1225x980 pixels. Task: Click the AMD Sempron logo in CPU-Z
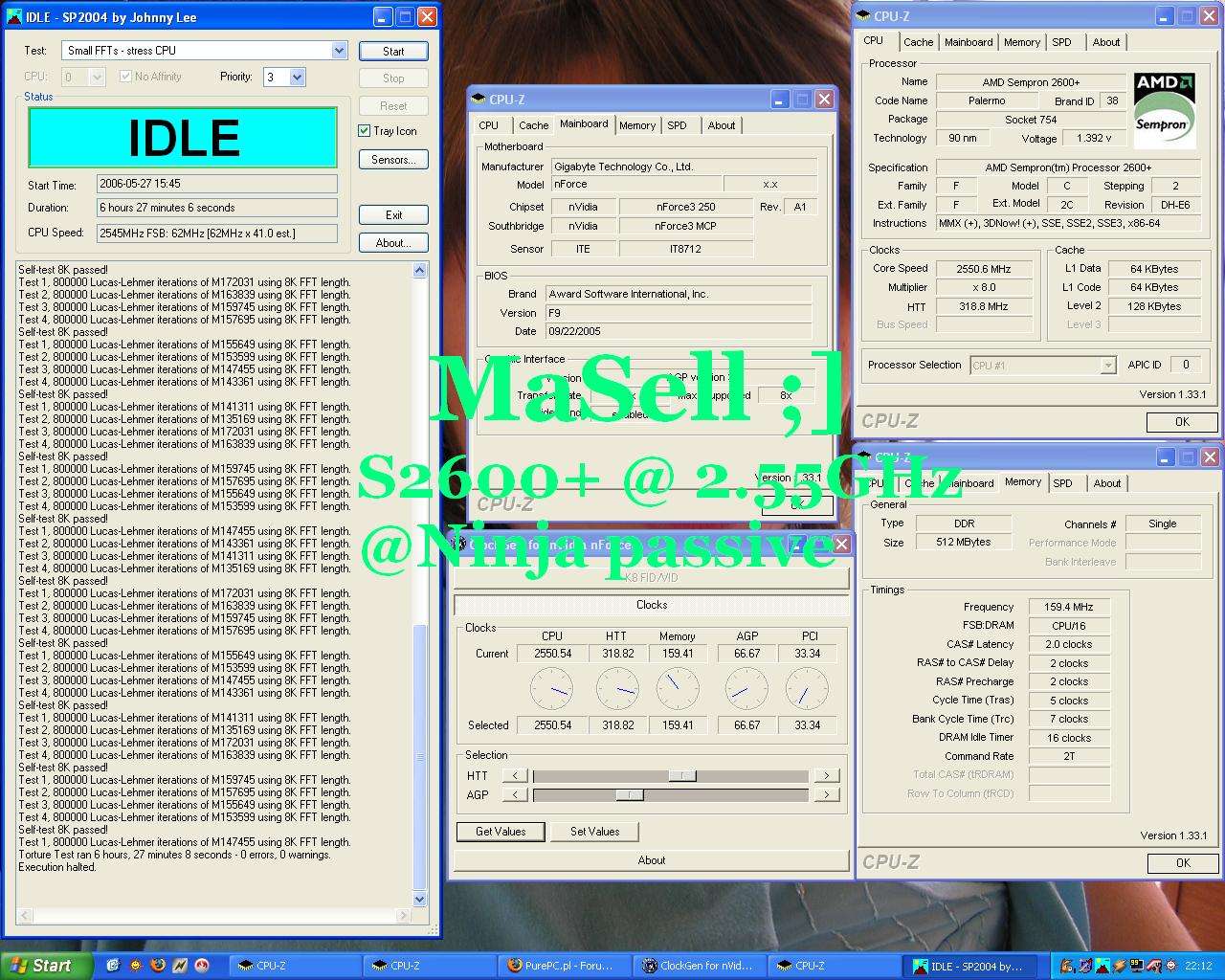[x=1164, y=110]
